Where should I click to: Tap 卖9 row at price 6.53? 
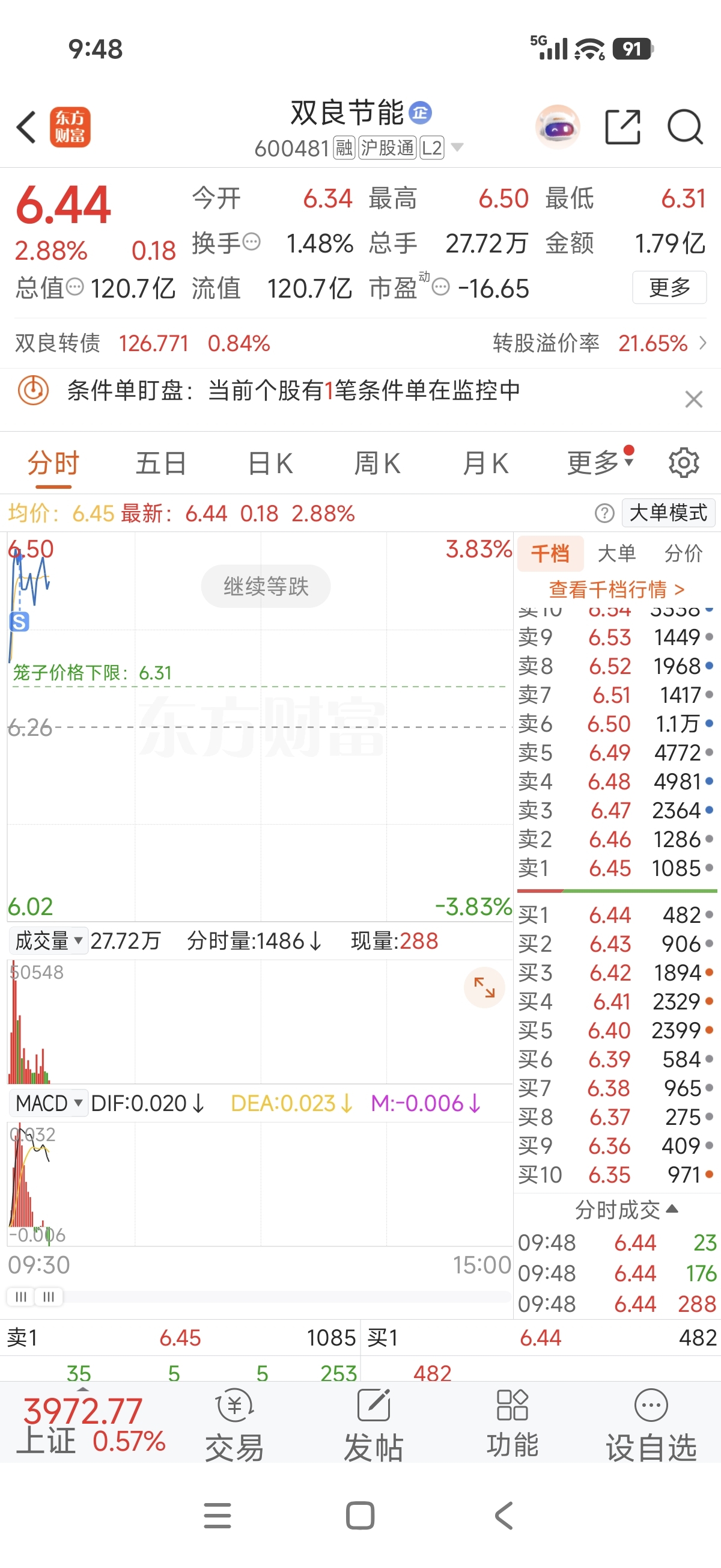(x=616, y=637)
